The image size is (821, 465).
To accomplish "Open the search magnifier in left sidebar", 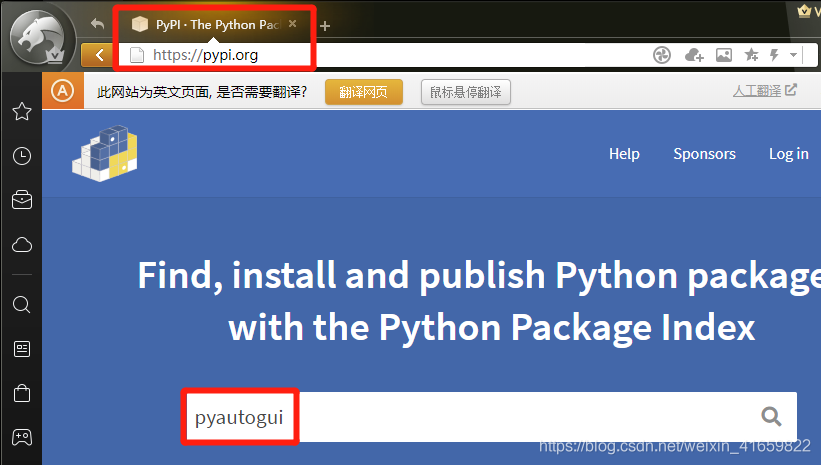I will pos(21,304).
